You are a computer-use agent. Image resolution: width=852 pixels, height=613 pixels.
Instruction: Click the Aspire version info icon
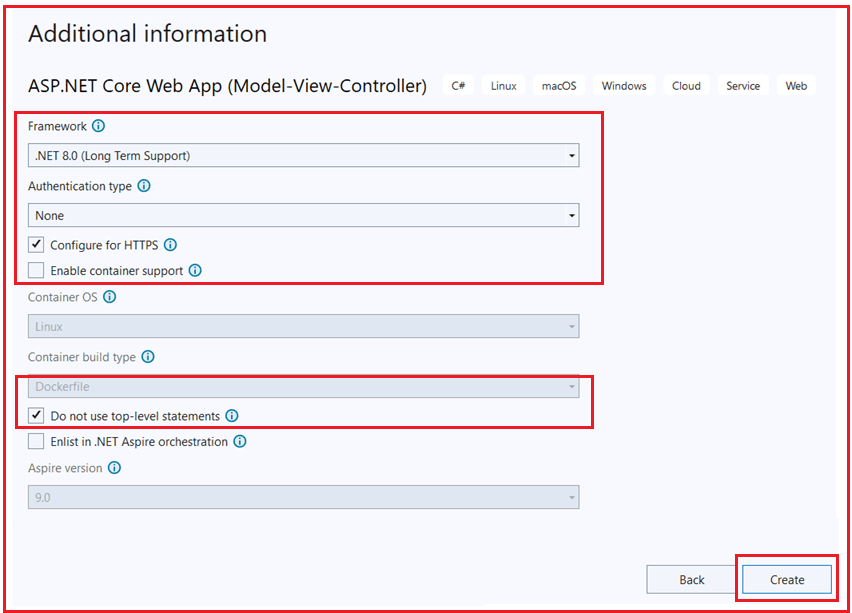point(114,467)
